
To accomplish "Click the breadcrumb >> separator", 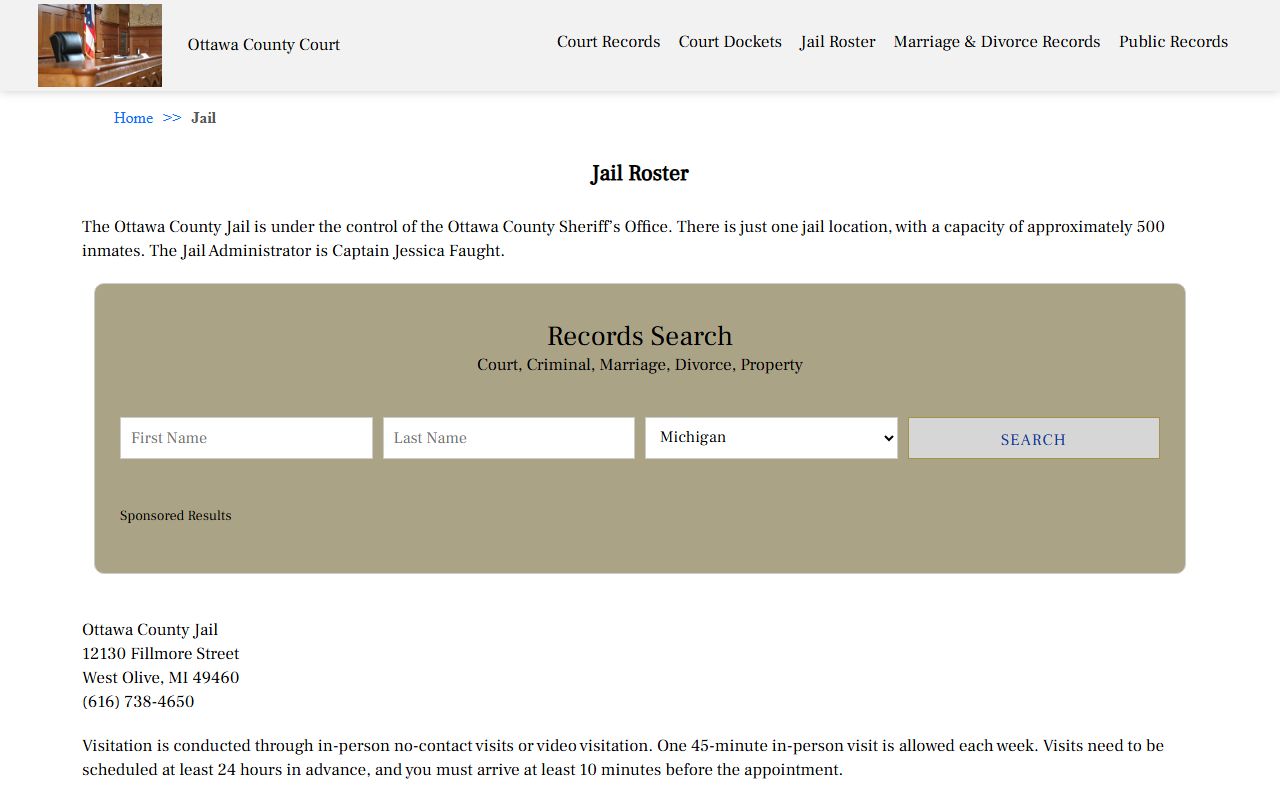I will pyautogui.click(x=172, y=118).
